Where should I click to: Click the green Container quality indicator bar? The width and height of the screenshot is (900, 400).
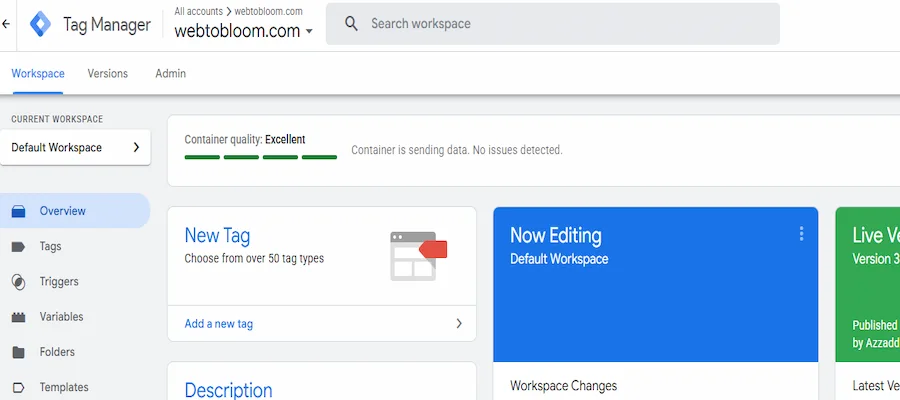(x=261, y=157)
